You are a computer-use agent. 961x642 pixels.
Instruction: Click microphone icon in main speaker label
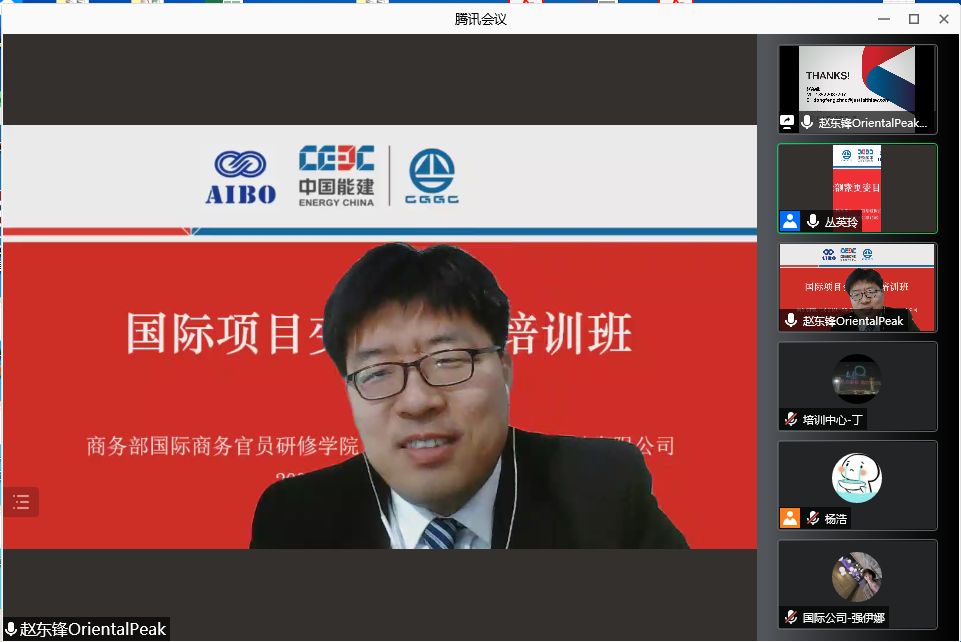11,630
